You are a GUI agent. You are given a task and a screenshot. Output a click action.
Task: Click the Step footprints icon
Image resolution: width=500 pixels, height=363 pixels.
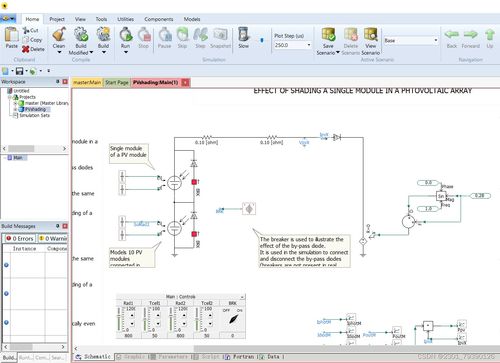pyautogui.click(x=200, y=34)
